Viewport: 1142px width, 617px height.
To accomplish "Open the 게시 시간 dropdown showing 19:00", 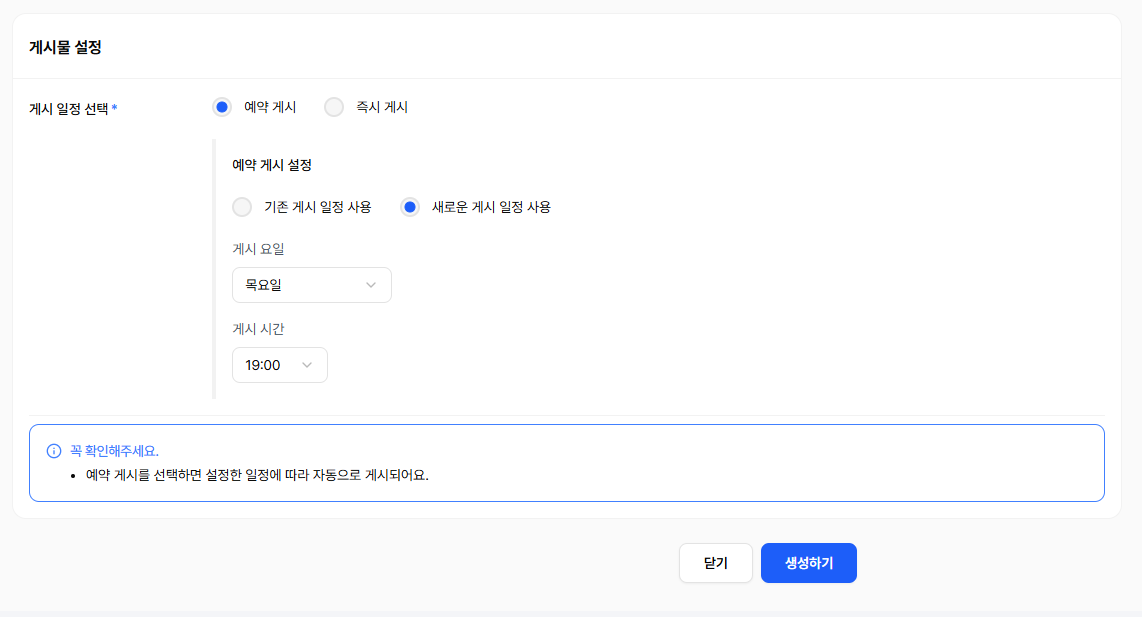I will point(279,365).
